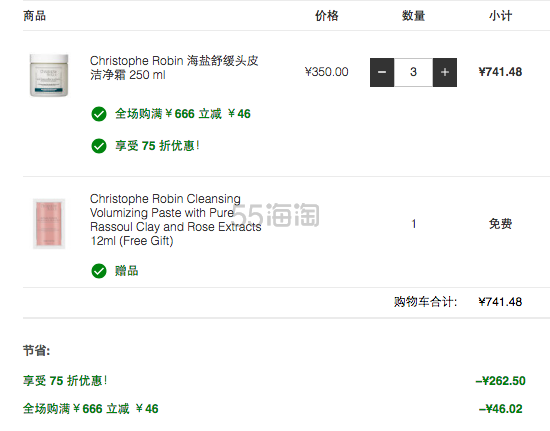This screenshot has width=550, height=431.
Task: Click the 价格 column header
Action: (327, 16)
